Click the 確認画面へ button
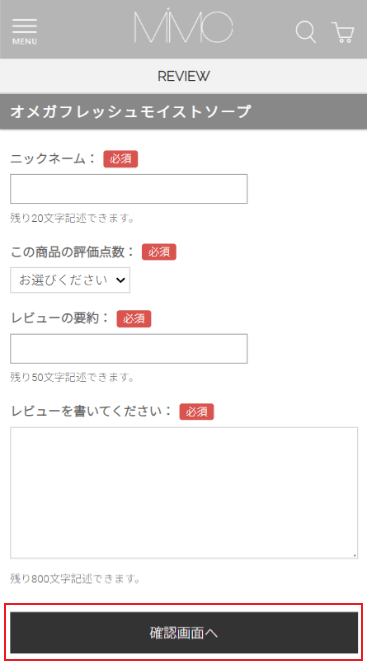The height and width of the screenshot is (669, 367). [184, 633]
